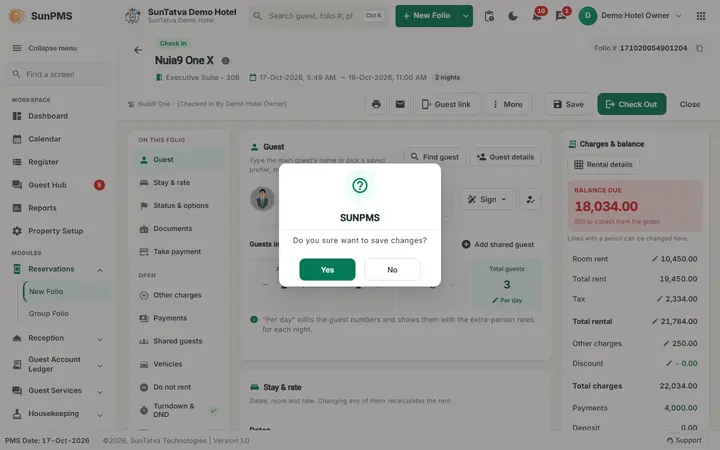Click the guest avatar photo

[x=262, y=199]
